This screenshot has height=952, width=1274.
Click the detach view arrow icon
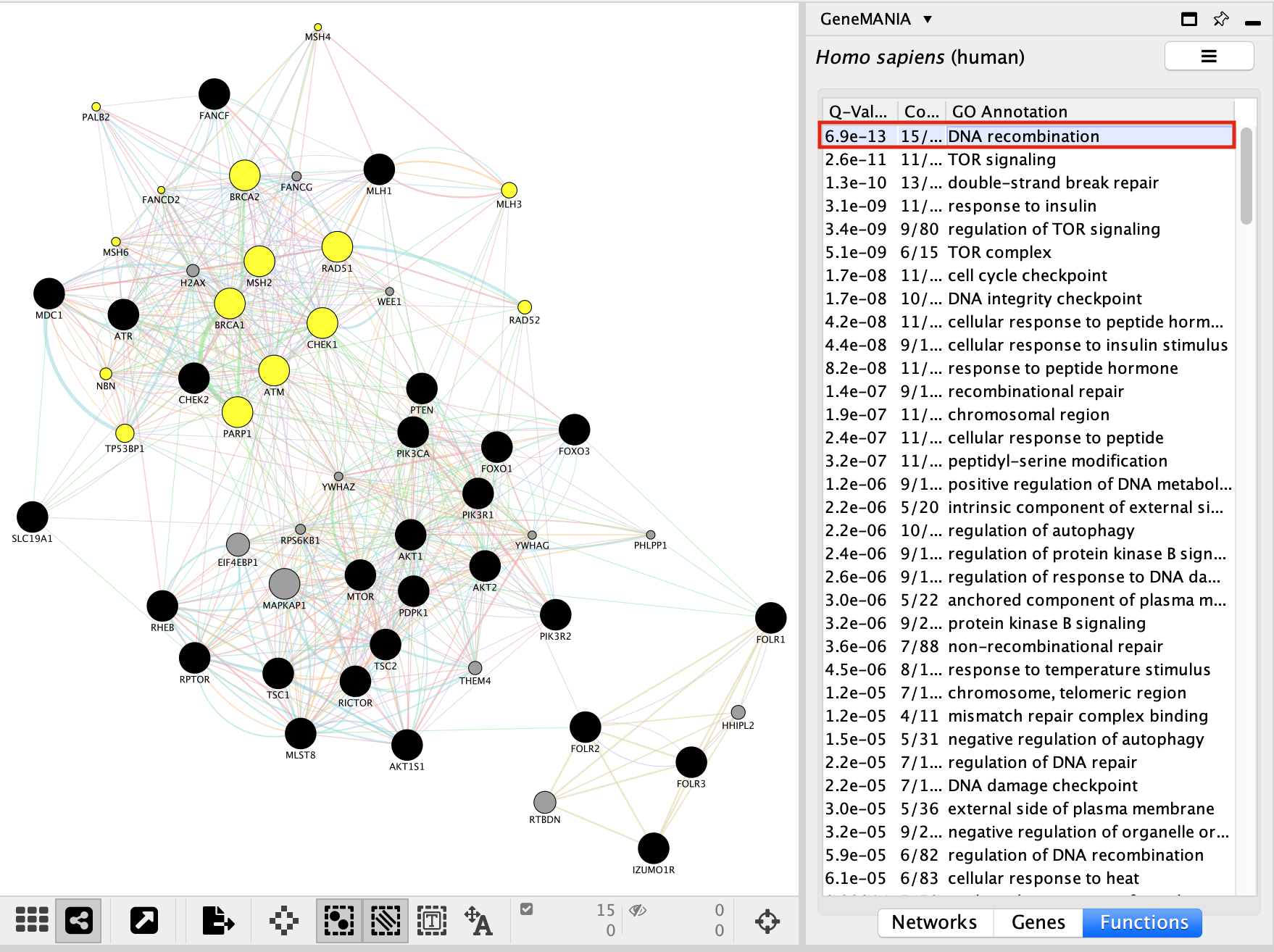point(143,920)
